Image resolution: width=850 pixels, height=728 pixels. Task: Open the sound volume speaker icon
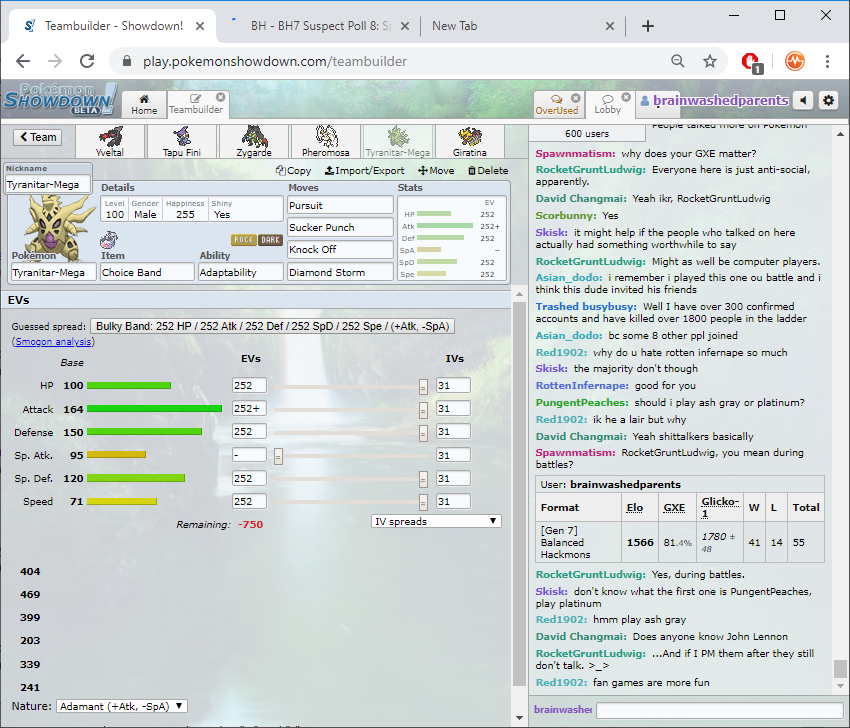point(803,100)
